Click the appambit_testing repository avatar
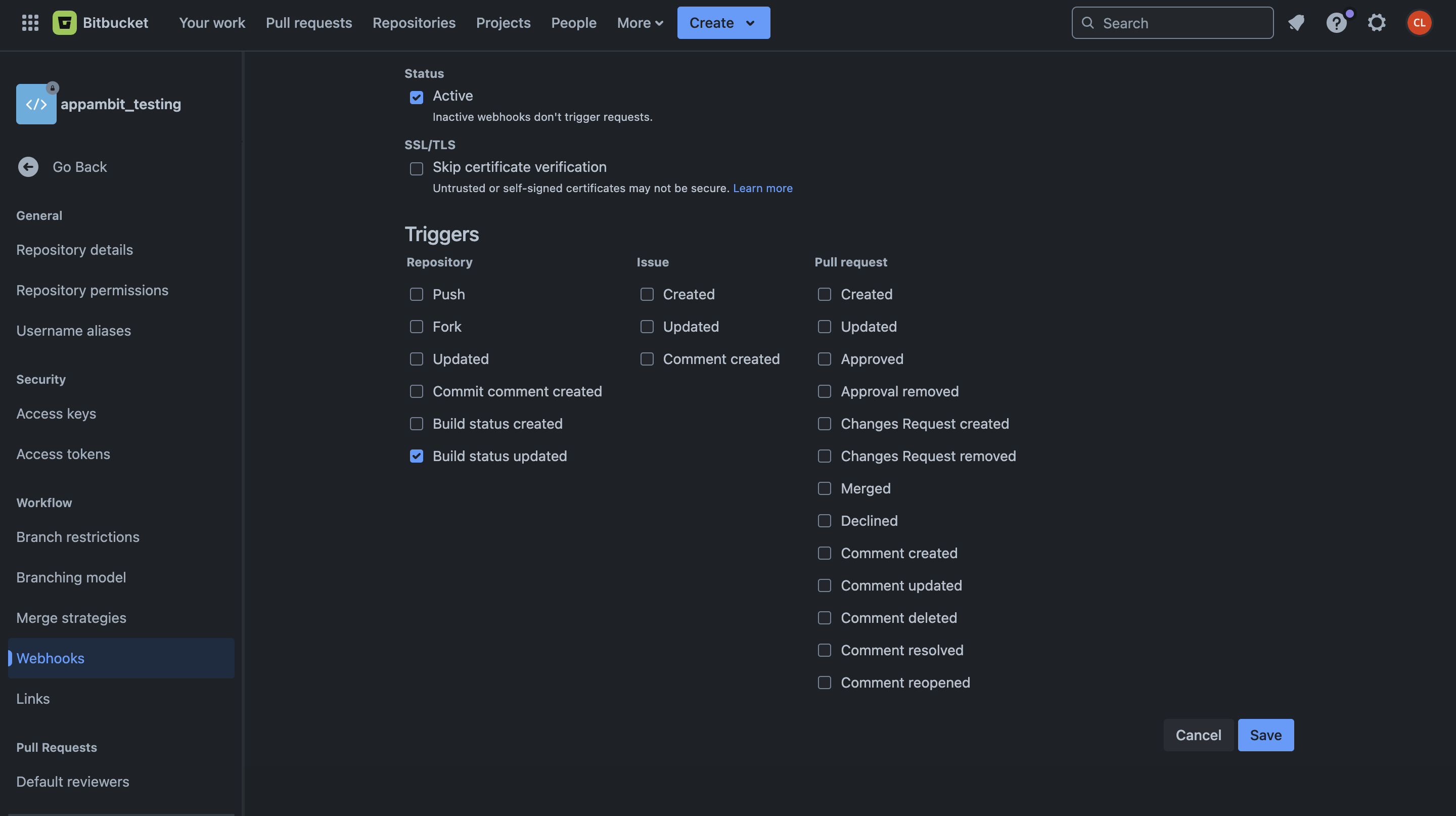The height and width of the screenshot is (816, 1456). [36, 104]
